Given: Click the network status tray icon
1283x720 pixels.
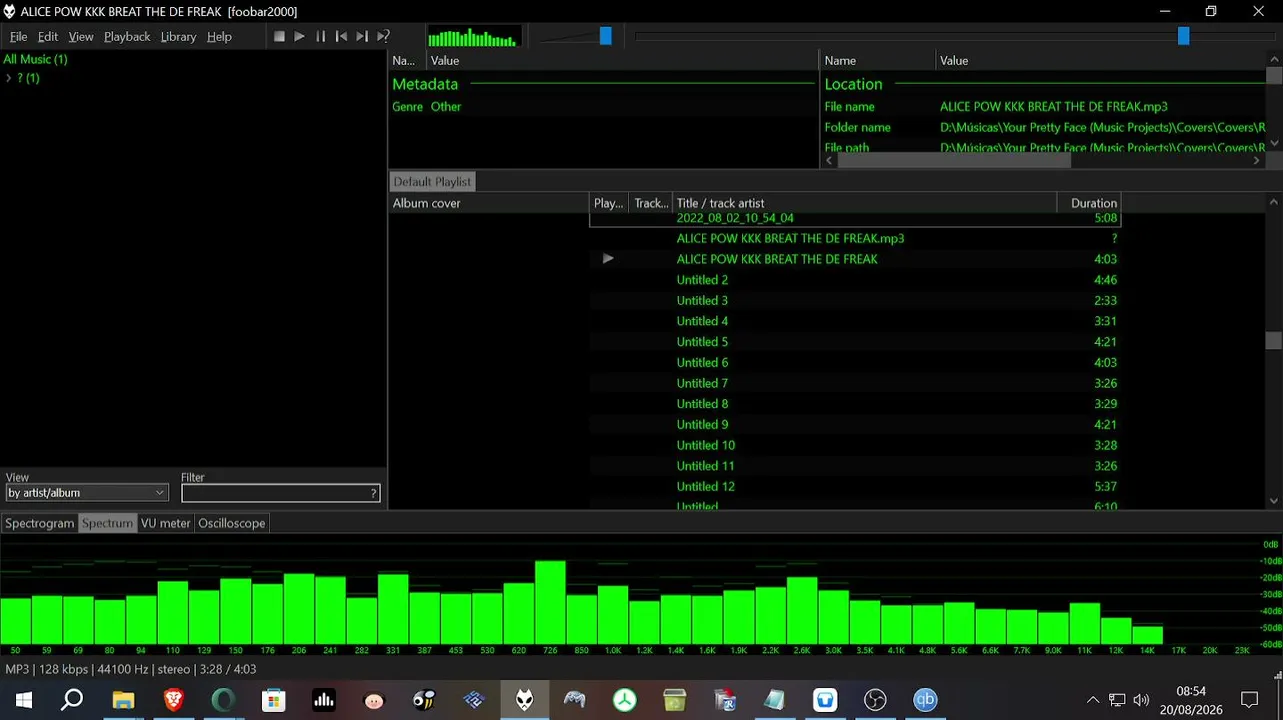Looking at the screenshot, I should point(1117,700).
